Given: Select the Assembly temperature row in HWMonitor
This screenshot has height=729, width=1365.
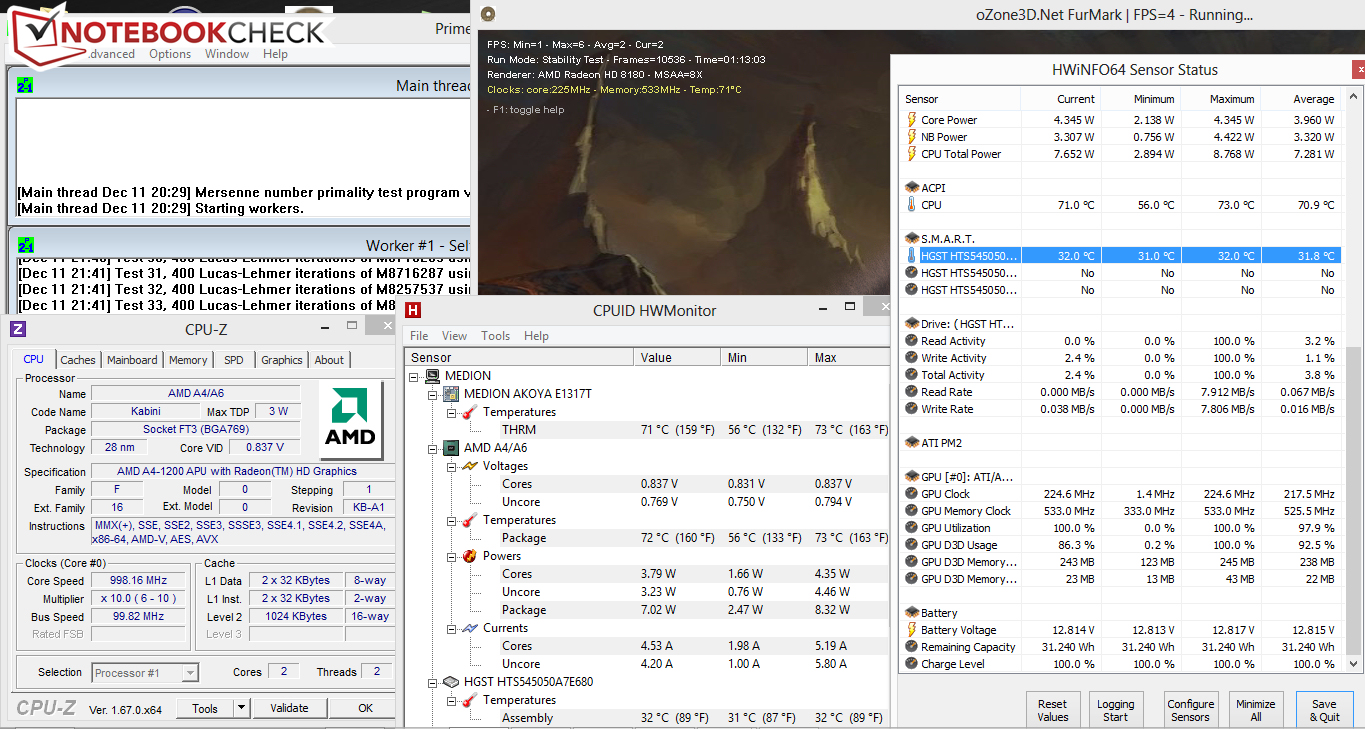Looking at the screenshot, I should pos(648,718).
